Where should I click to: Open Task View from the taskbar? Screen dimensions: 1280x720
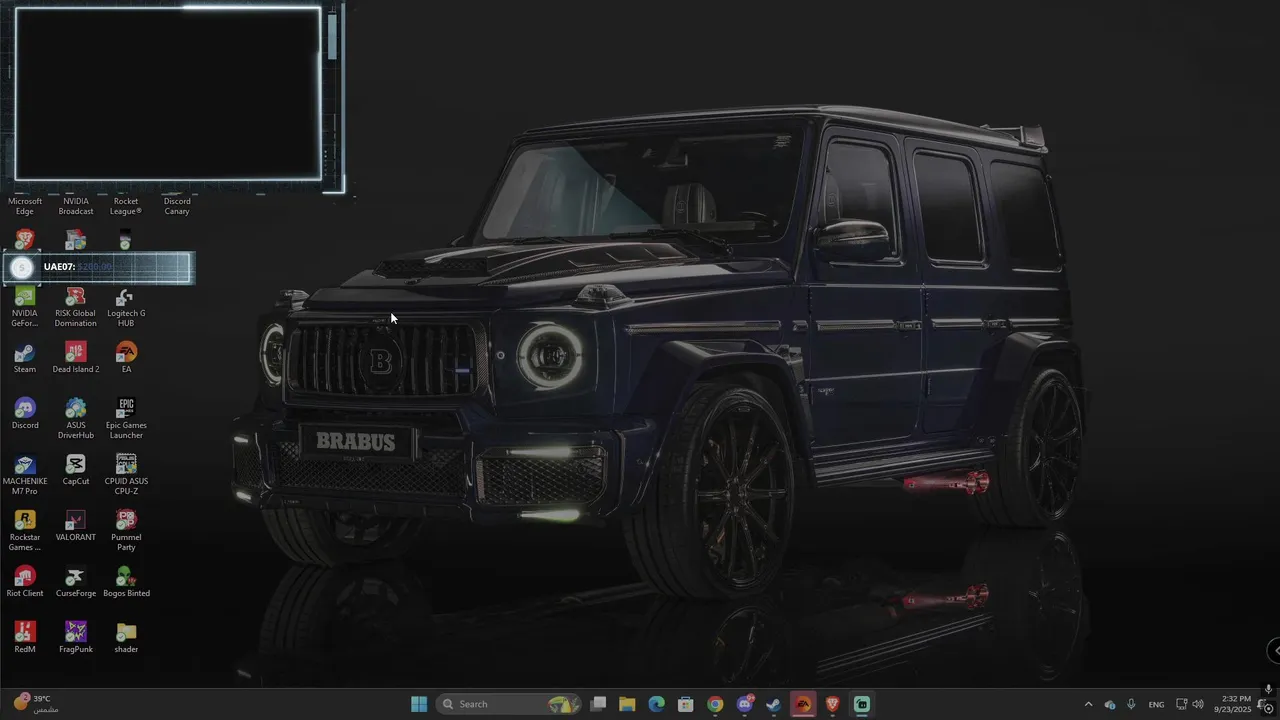(x=598, y=704)
